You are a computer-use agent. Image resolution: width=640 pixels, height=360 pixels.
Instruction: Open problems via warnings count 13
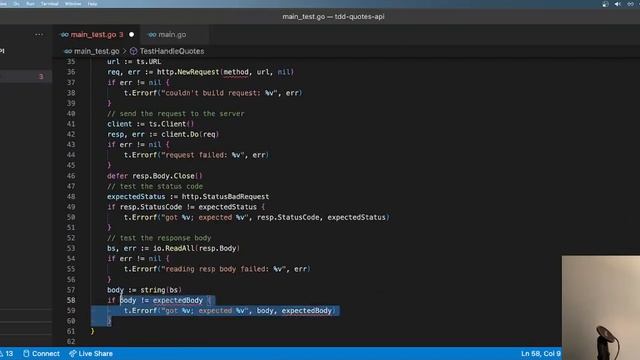click(7, 353)
